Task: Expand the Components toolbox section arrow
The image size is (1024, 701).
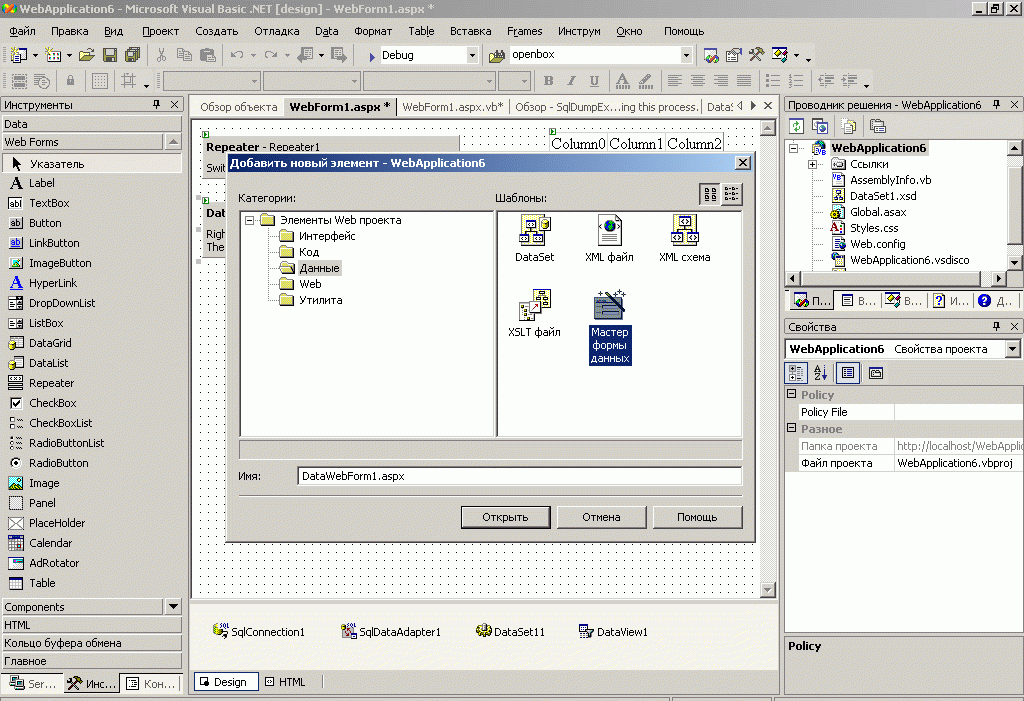Action: click(173, 606)
